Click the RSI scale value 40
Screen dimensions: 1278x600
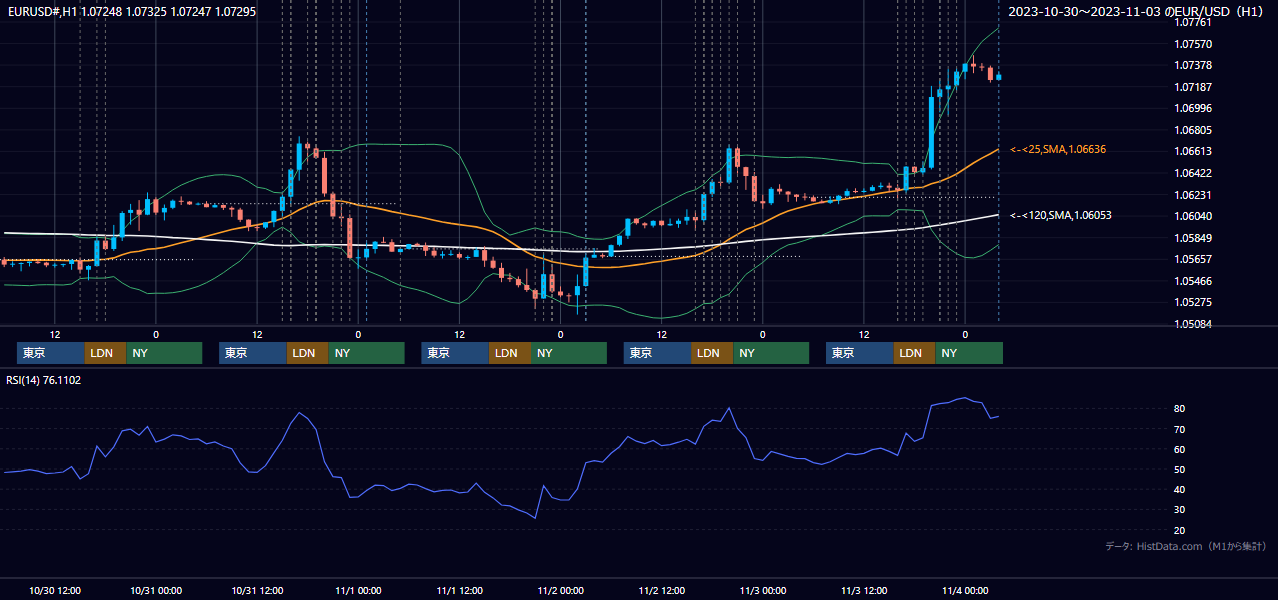tap(1180, 489)
